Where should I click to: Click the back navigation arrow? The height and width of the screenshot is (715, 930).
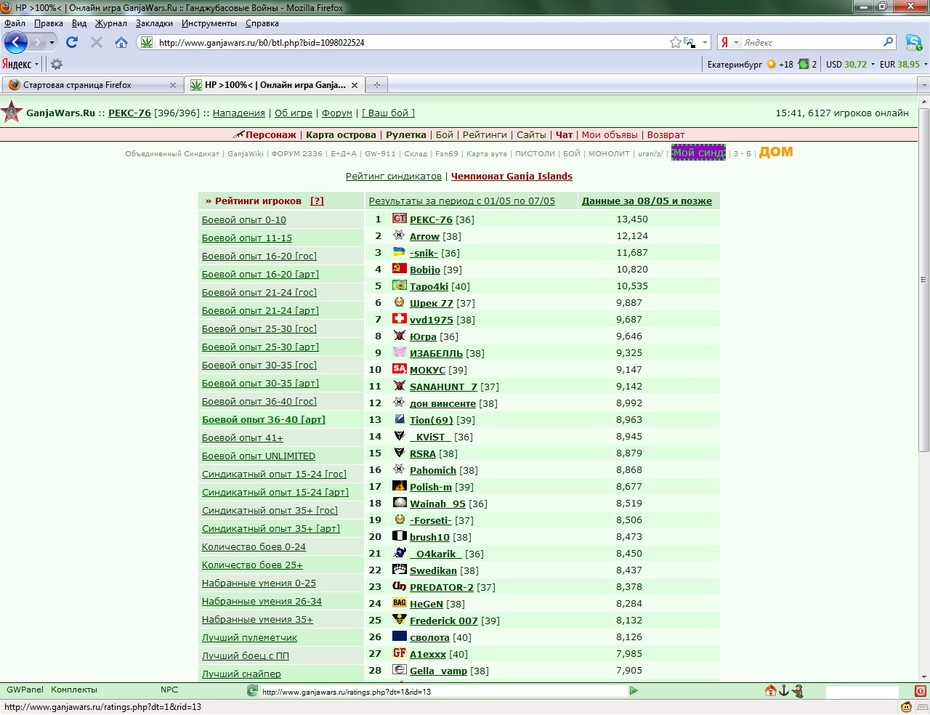click(x=15, y=42)
